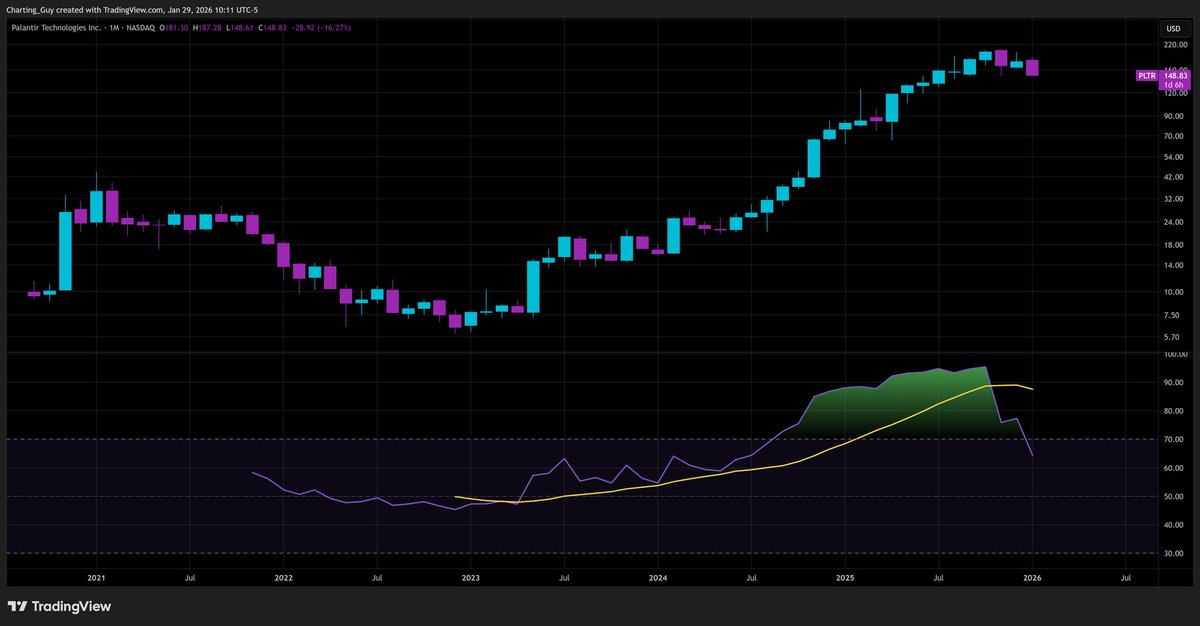Open the USD currency selector
1200x626 pixels.
coord(1172,28)
